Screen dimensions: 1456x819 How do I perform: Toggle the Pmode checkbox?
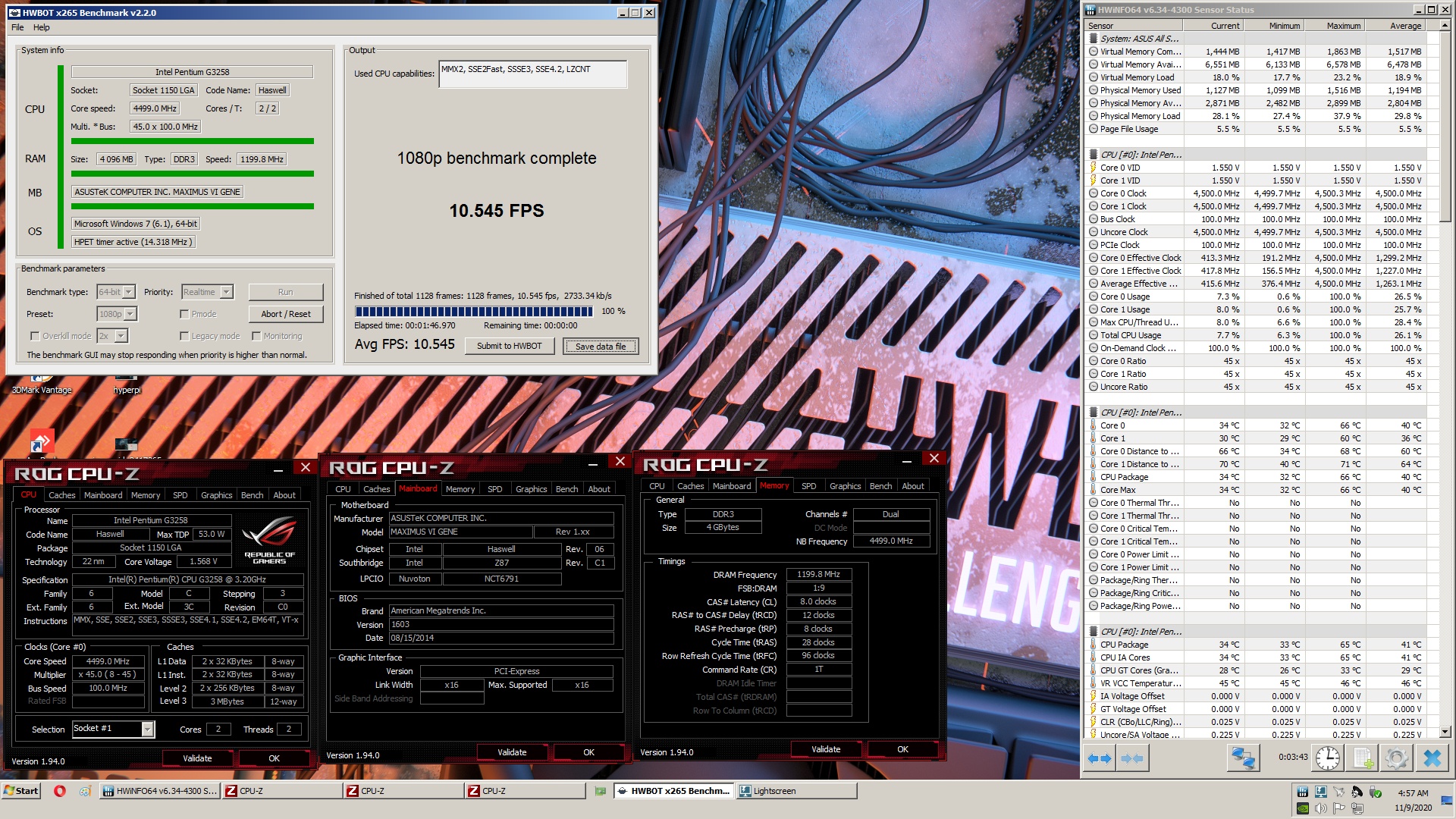184,314
